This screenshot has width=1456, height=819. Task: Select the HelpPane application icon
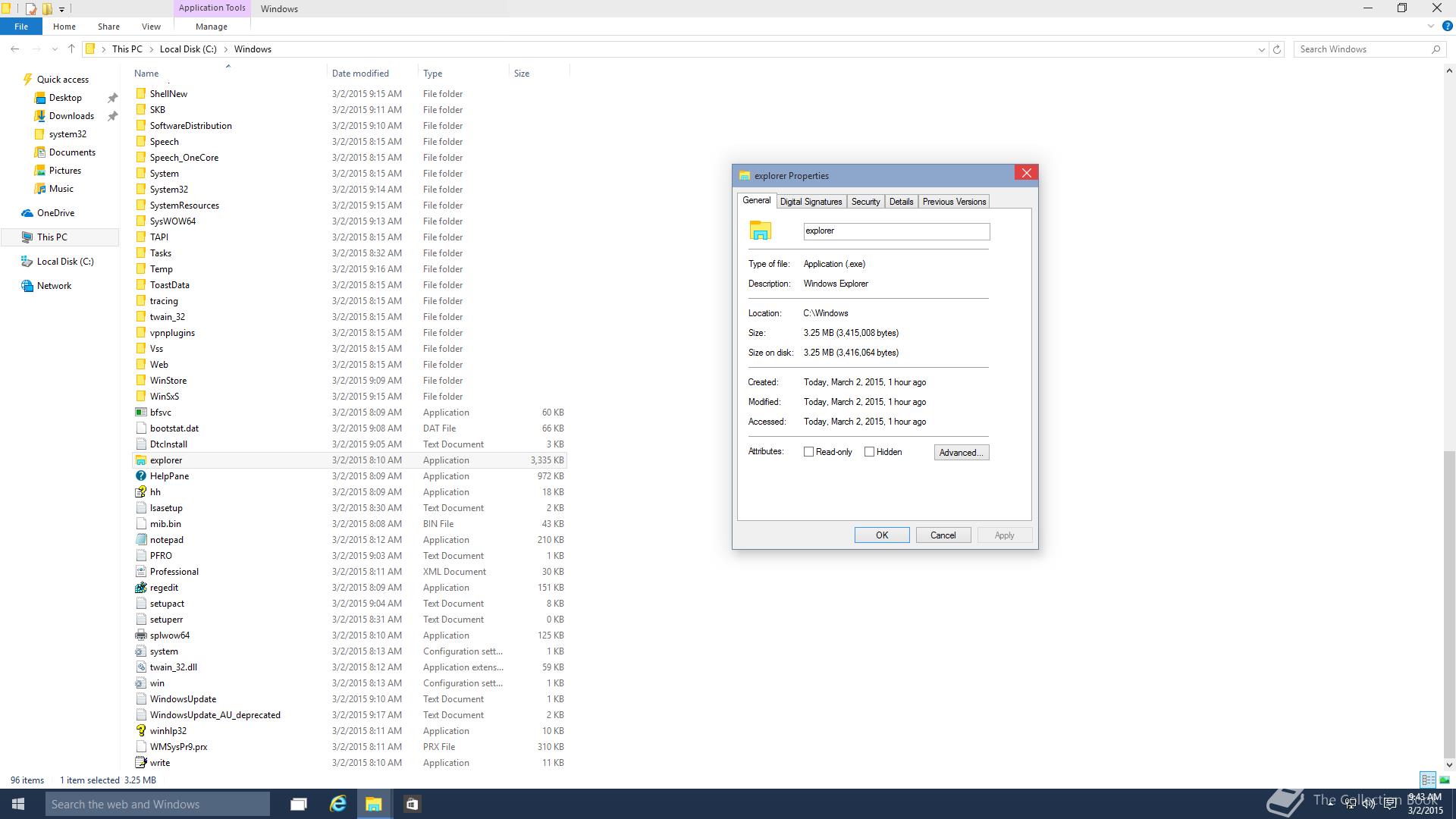[141, 476]
